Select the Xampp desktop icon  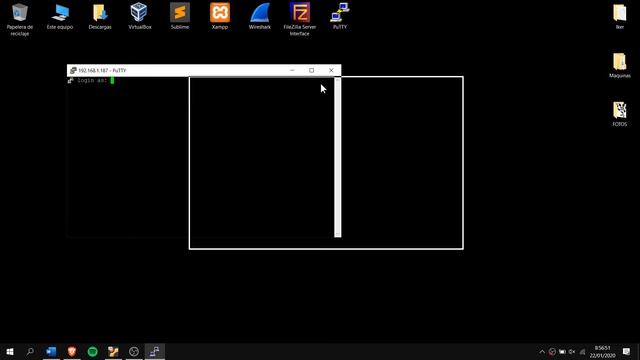click(x=220, y=16)
